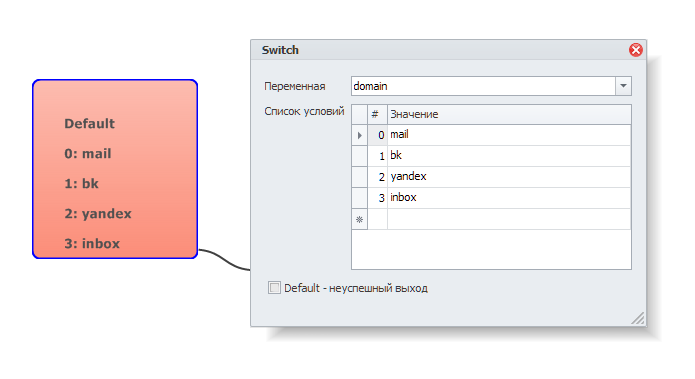Select row number 3 cell
Screen dimensions: 695x379
click(x=377, y=198)
